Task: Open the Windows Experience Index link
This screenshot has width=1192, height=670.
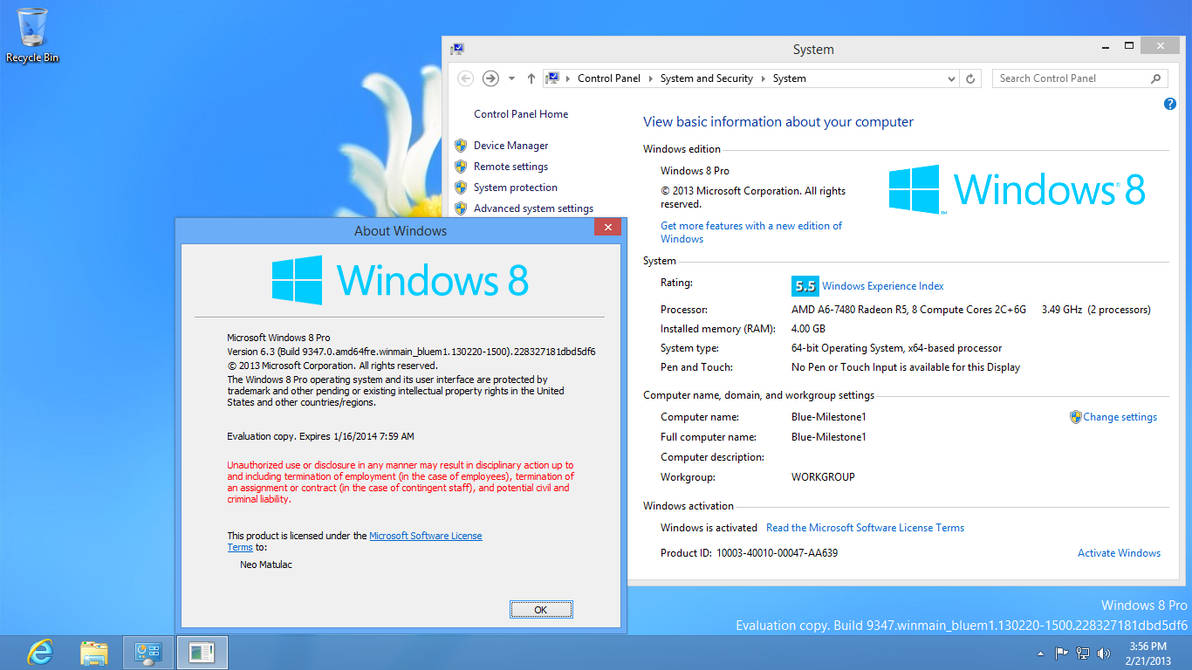Action: pyautogui.click(x=883, y=286)
